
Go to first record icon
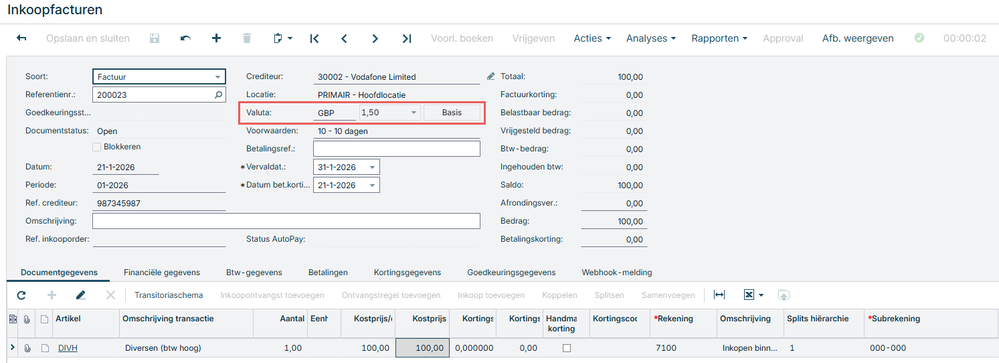[314, 38]
